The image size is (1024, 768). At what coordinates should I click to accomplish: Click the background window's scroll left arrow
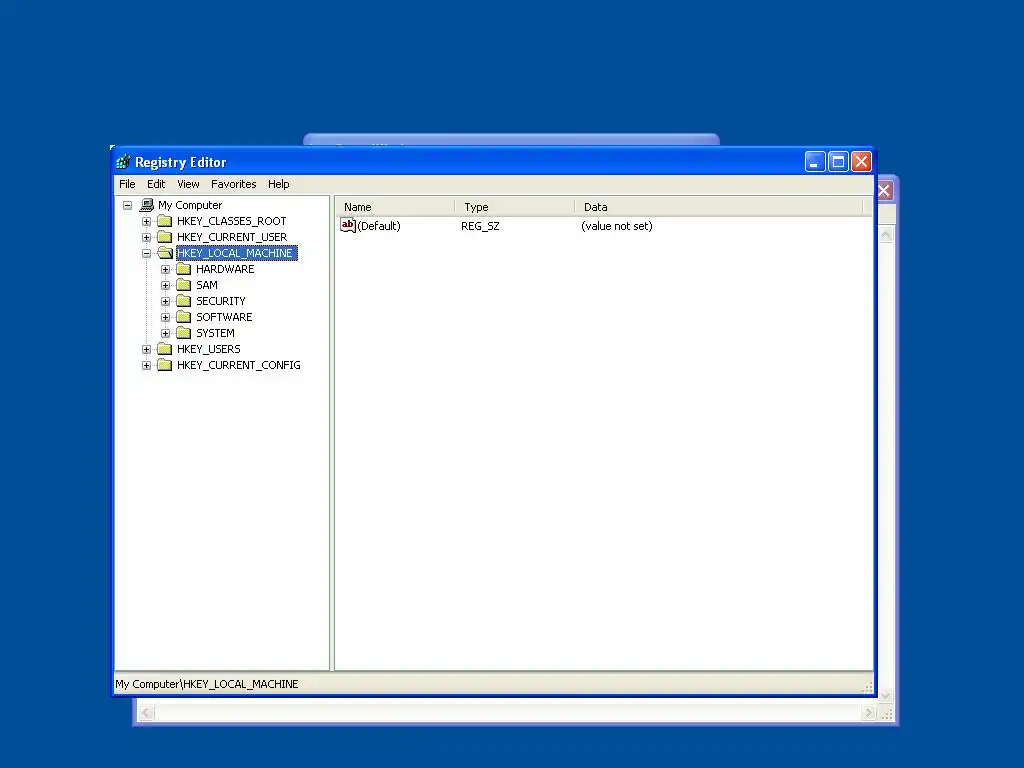(146, 713)
